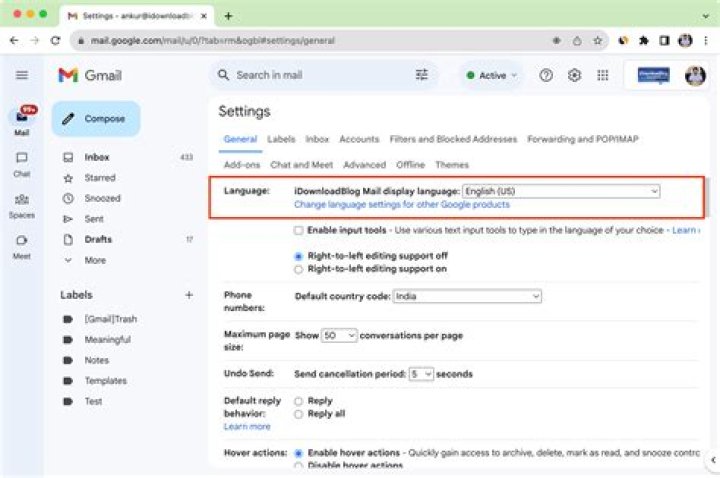
Task: Open Add-ons settings tab
Action: tap(242, 165)
